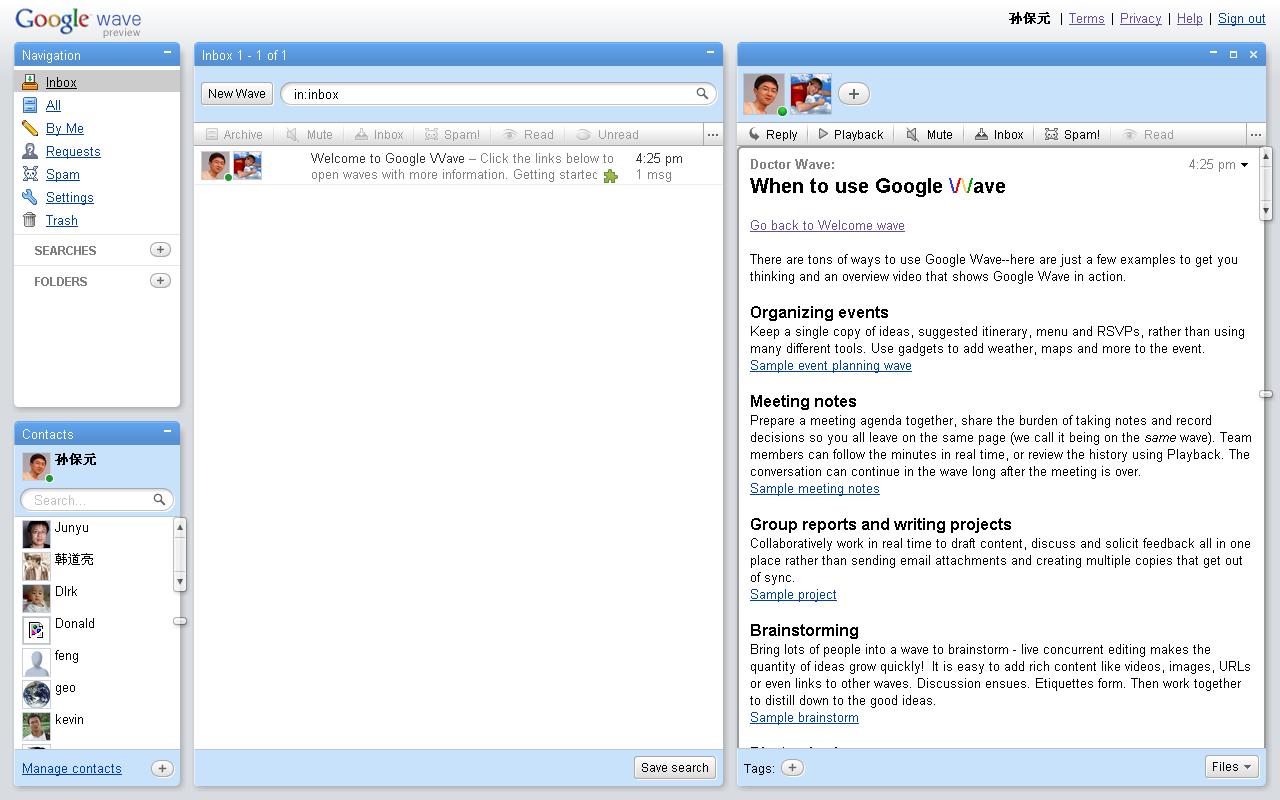
Task: Mark open wave as Read
Action: point(1148,134)
